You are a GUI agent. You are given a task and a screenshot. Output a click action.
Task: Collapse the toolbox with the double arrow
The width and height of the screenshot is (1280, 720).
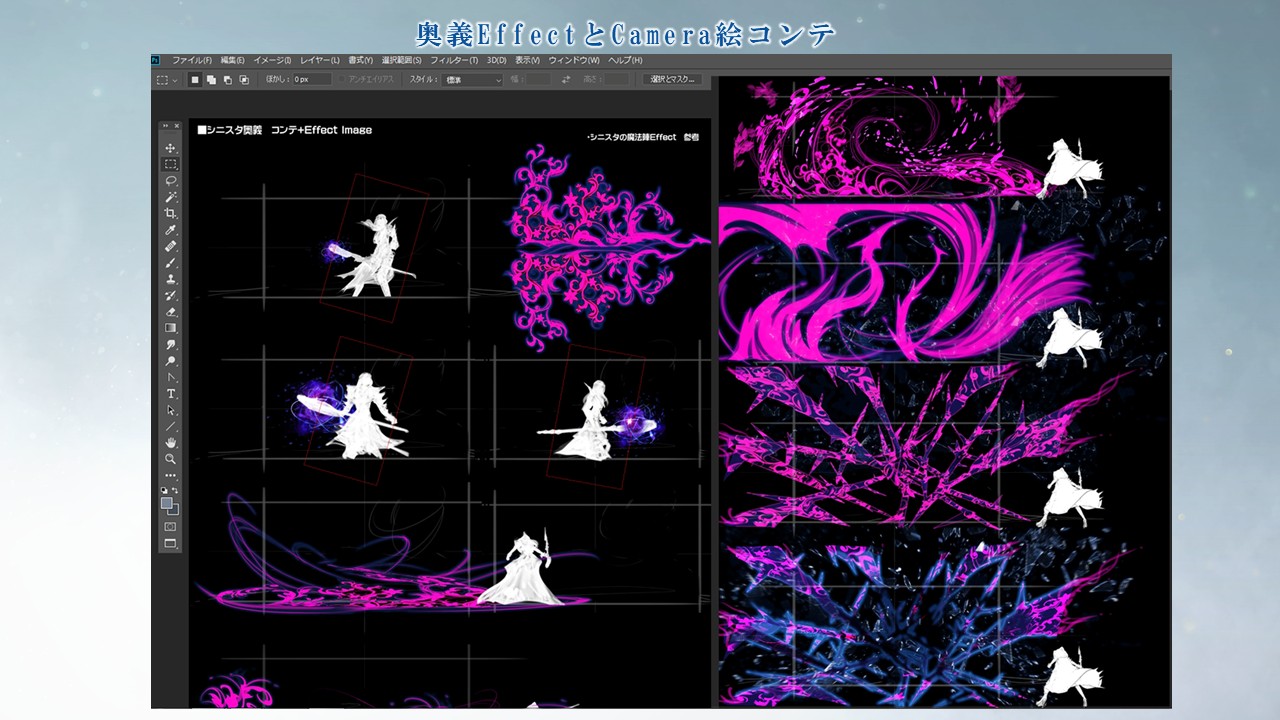tap(167, 126)
